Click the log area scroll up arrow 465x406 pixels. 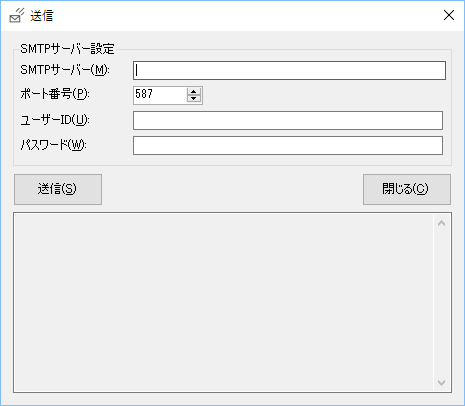click(442, 223)
